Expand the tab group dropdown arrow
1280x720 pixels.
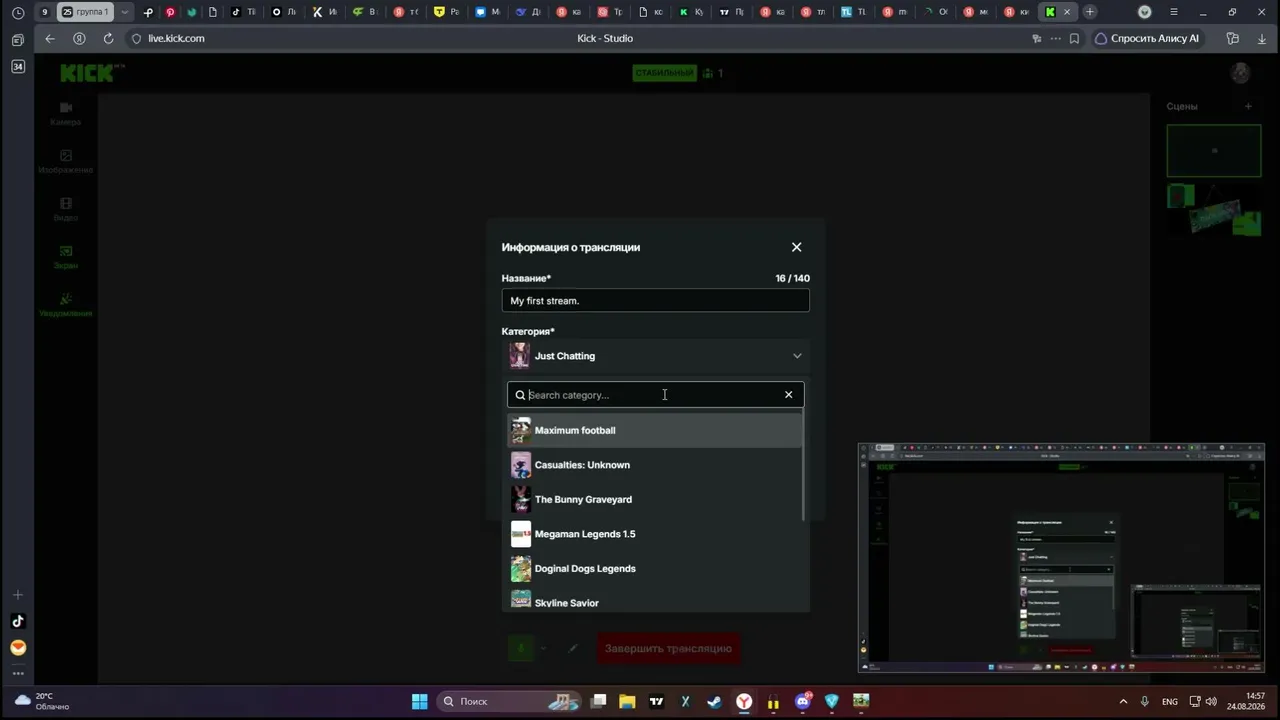click(x=124, y=12)
